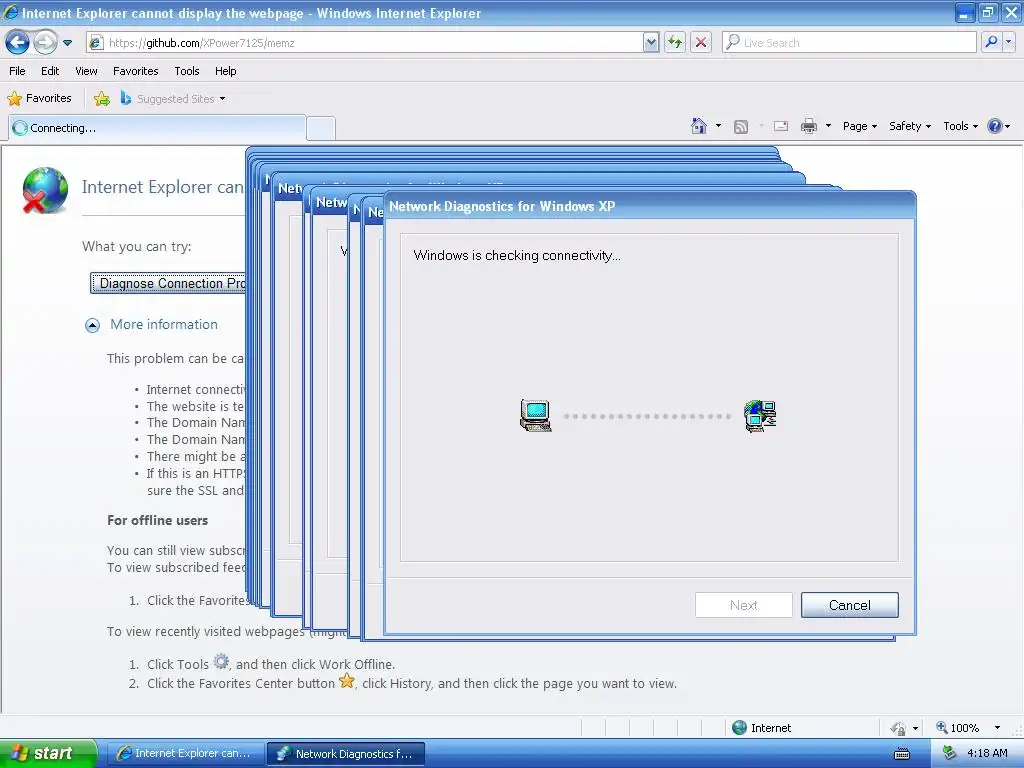The width and height of the screenshot is (1024, 768).
Task: Collapse the More information section
Action: [93, 325]
